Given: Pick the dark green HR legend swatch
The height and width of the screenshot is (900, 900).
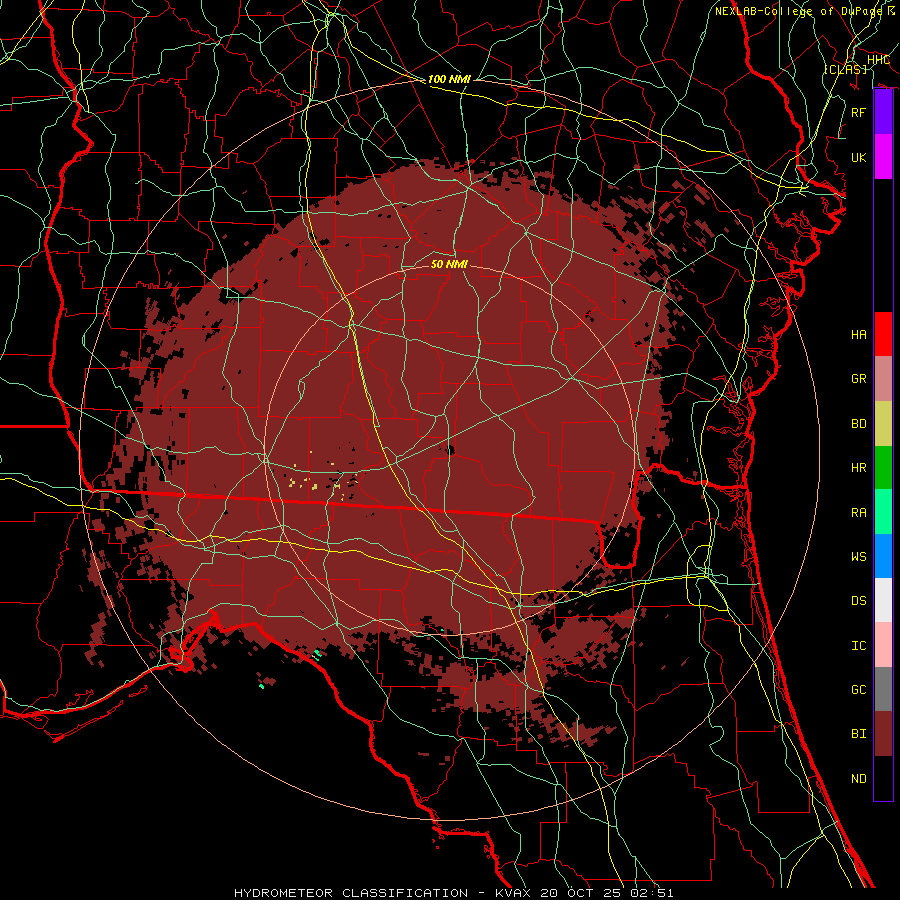Looking at the screenshot, I should 883,468.
